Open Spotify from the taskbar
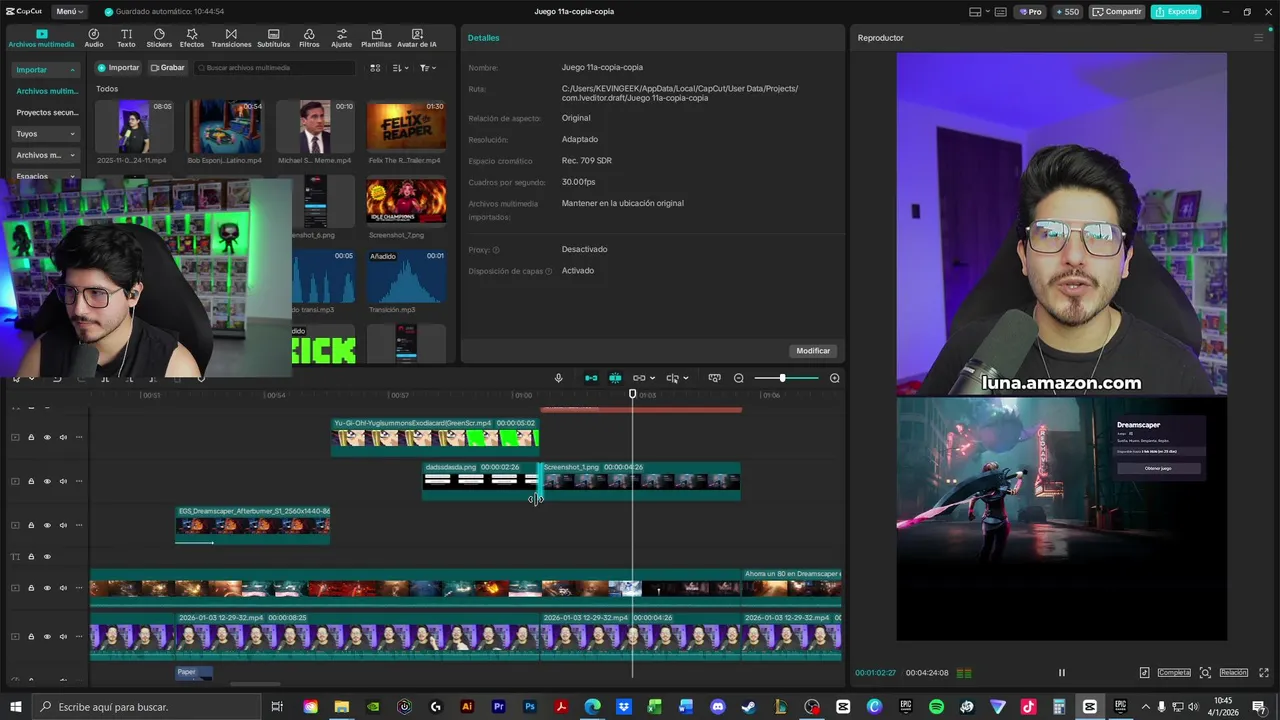Image resolution: width=1280 pixels, height=720 pixels. pyautogui.click(x=936, y=707)
